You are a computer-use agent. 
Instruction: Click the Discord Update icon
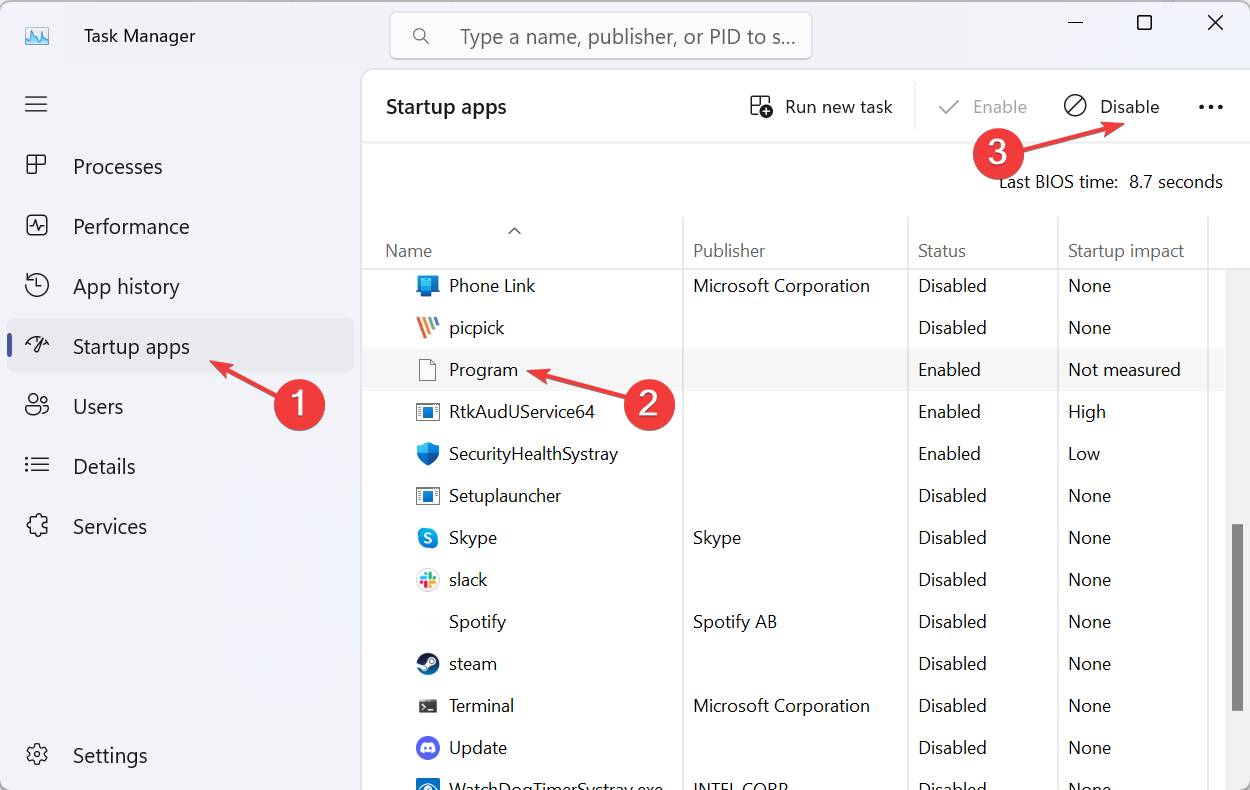pyautogui.click(x=428, y=748)
